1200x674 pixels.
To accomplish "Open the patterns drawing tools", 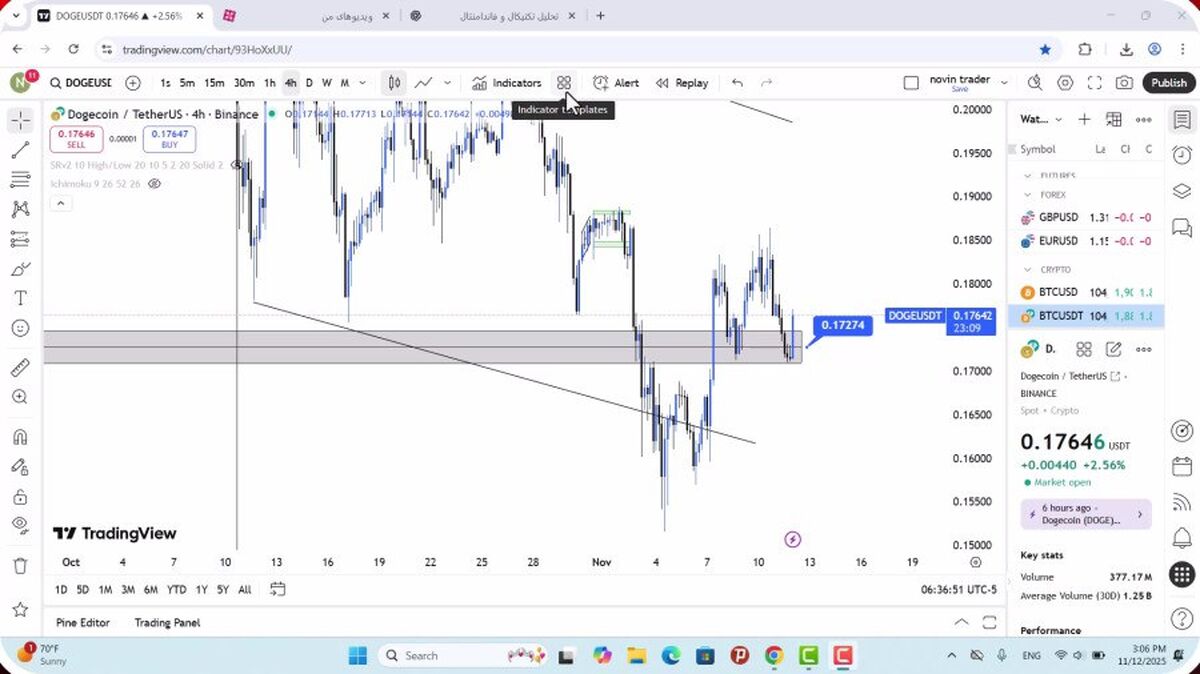I will 20,210.
